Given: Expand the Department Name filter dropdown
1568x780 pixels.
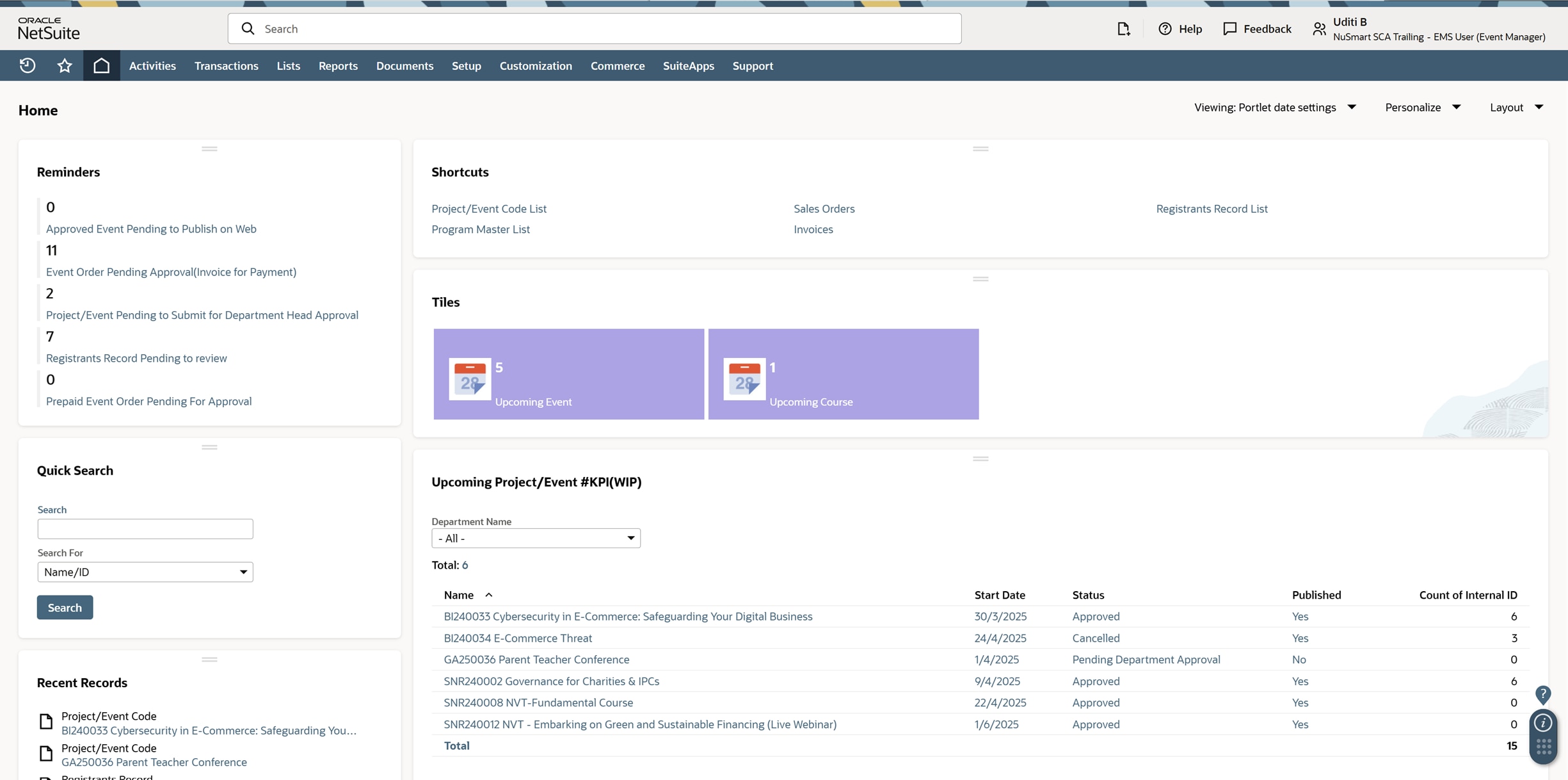Looking at the screenshot, I should point(536,538).
